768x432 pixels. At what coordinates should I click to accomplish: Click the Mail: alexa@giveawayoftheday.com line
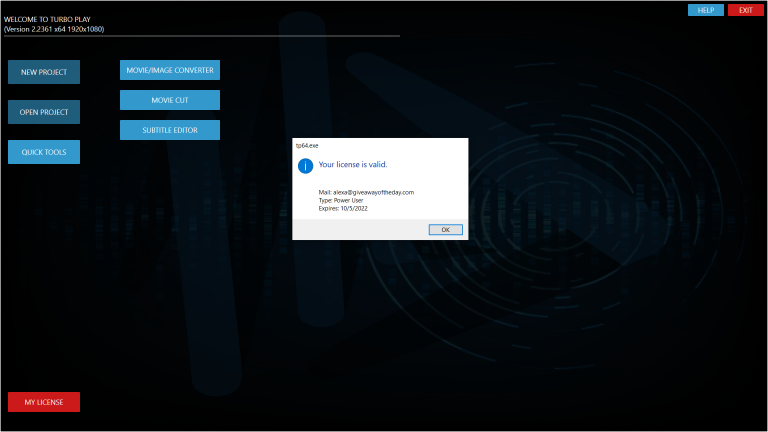coord(366,192)
